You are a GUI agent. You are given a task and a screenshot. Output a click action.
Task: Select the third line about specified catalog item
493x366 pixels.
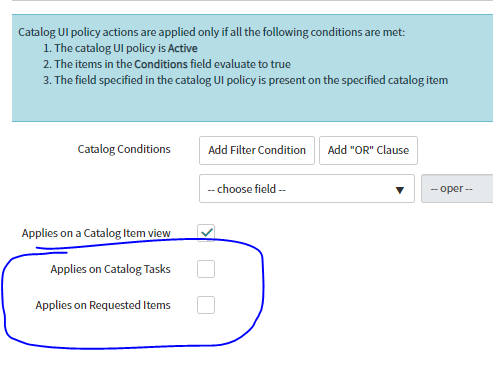[x=246, y=80]
